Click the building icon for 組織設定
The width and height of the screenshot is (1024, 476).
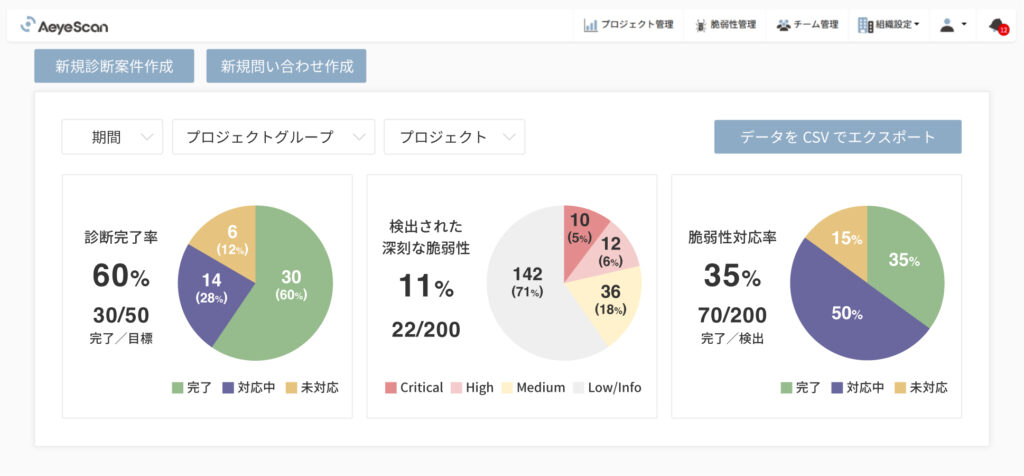click(865, 25)
